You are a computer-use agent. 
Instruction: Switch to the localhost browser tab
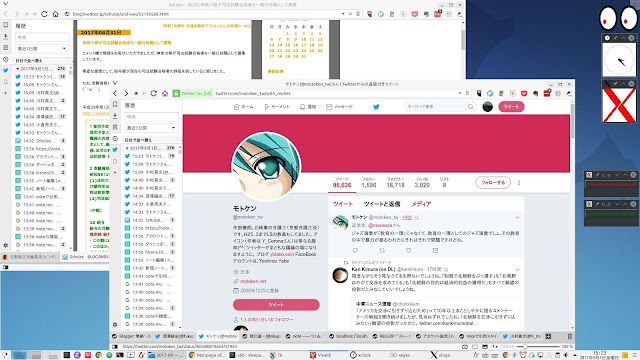pos(347,336)
